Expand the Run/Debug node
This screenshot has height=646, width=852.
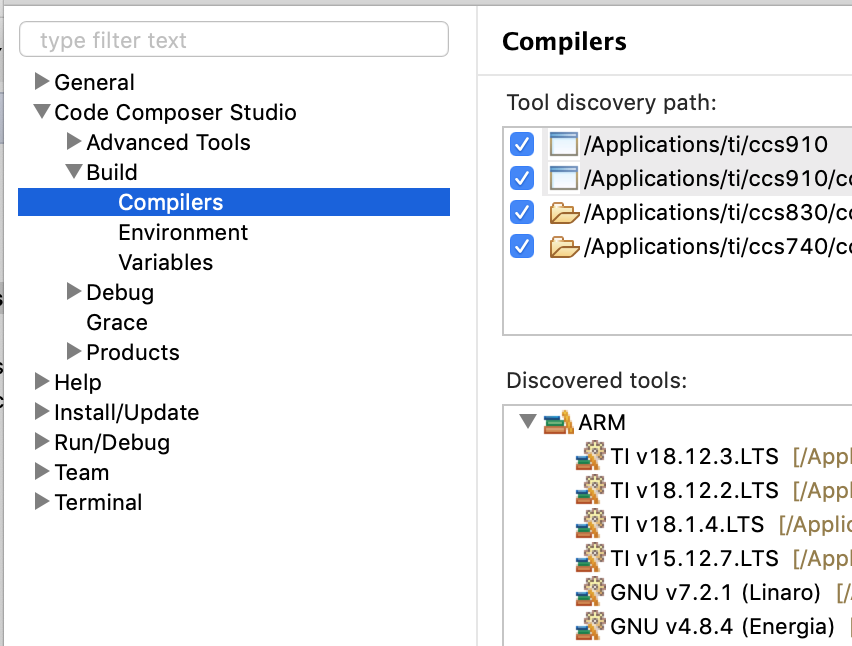42,441
